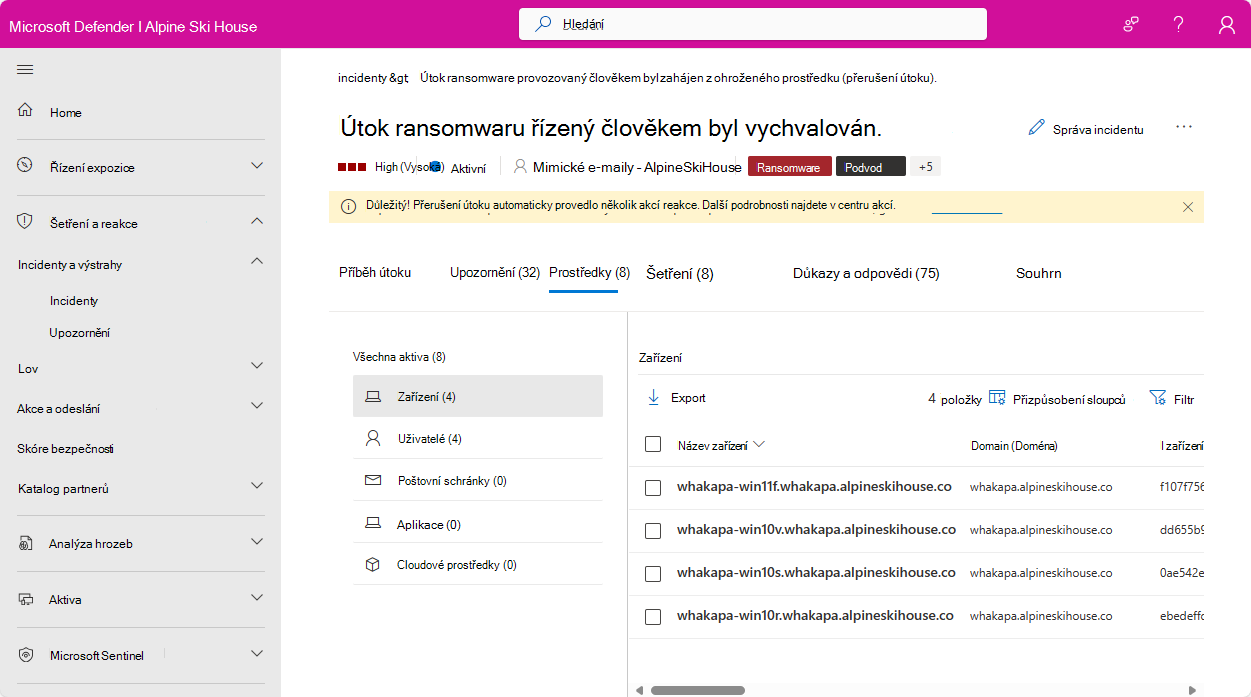Click the person icon before Mimické e-maily

click(x=520, y=166)
